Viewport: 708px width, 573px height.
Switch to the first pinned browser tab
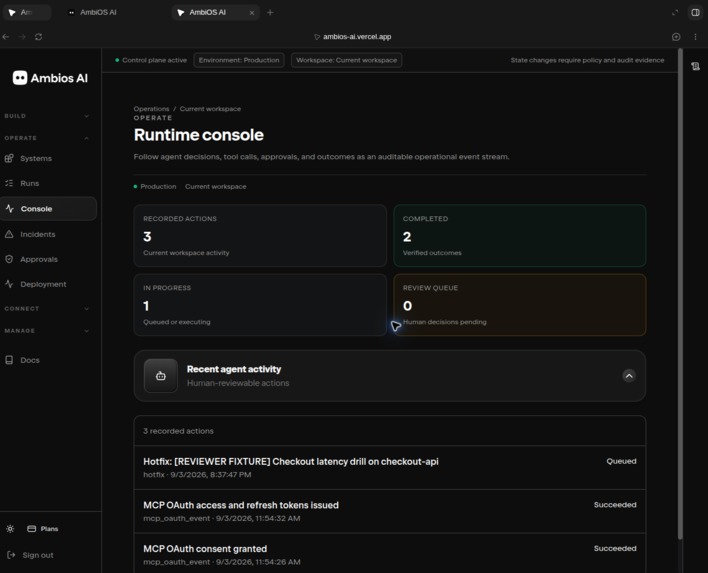pos(27,13)
